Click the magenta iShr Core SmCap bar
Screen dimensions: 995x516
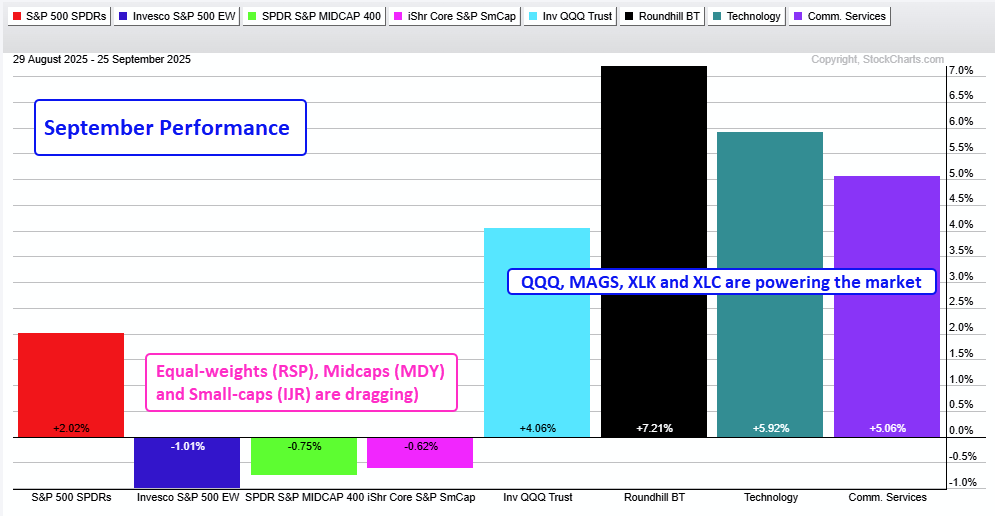click(420, 453)
